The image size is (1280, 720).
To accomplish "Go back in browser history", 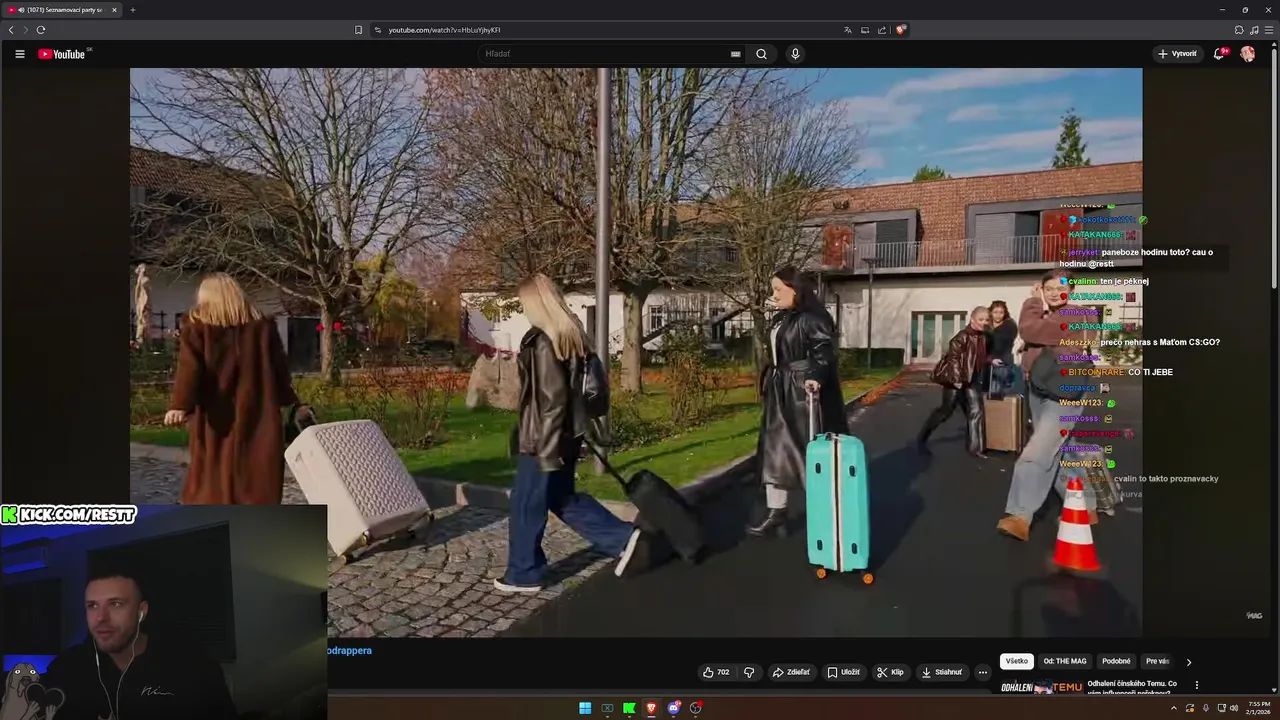I will tap(11, 30).
